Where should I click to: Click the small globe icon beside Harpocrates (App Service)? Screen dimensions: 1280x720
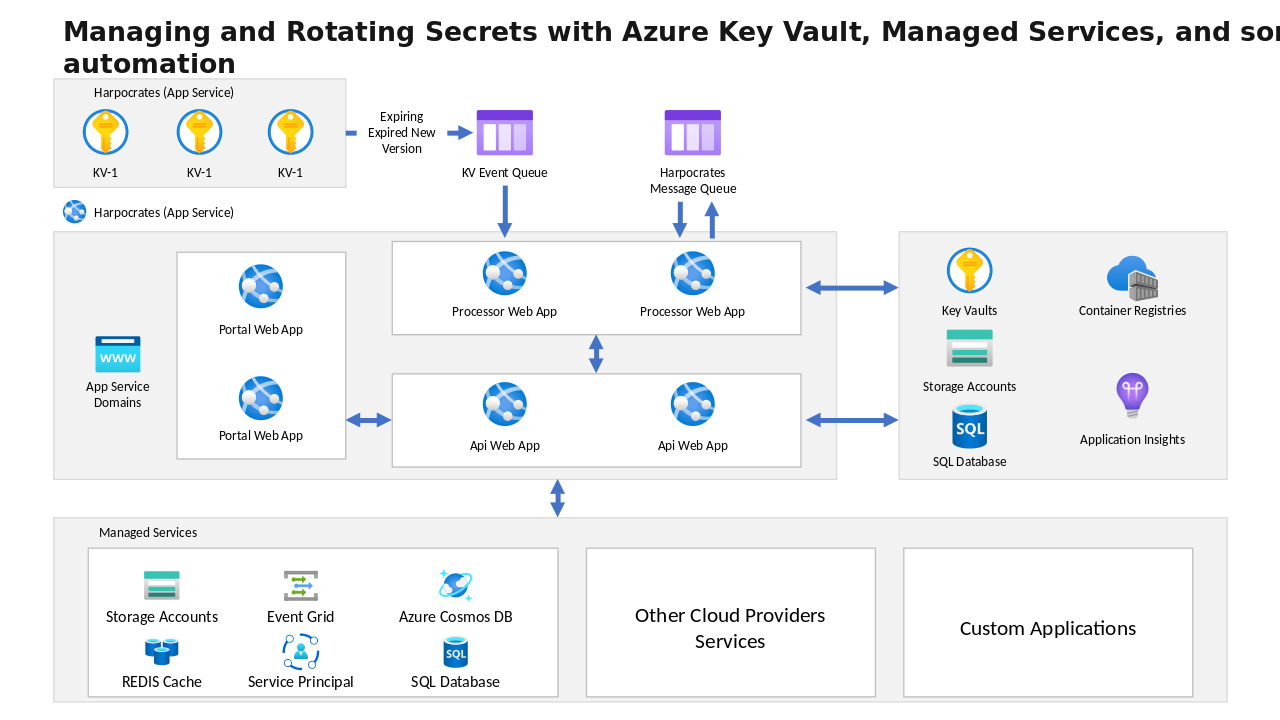pos(75,212)
